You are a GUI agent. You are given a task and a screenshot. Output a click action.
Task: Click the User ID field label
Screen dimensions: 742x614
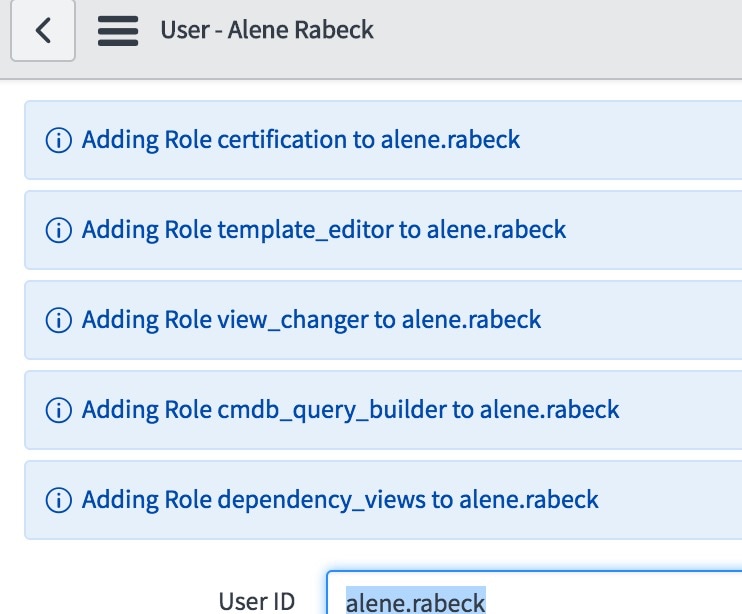(x=257, y=601)
